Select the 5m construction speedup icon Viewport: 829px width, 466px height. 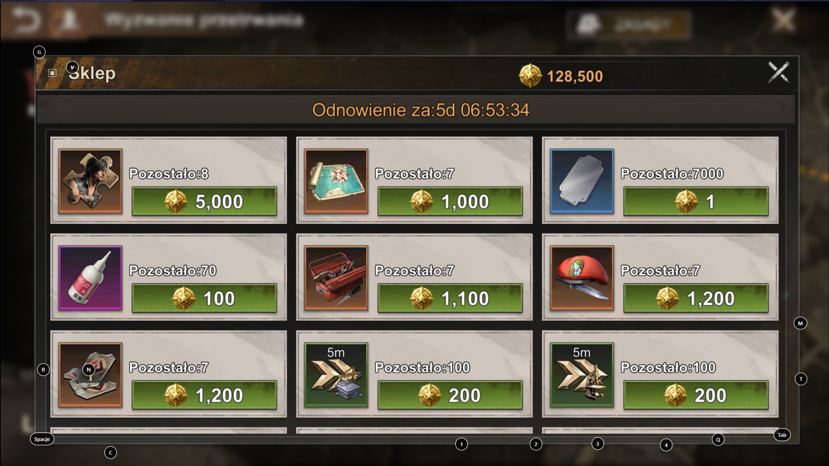tap(336, 374)
